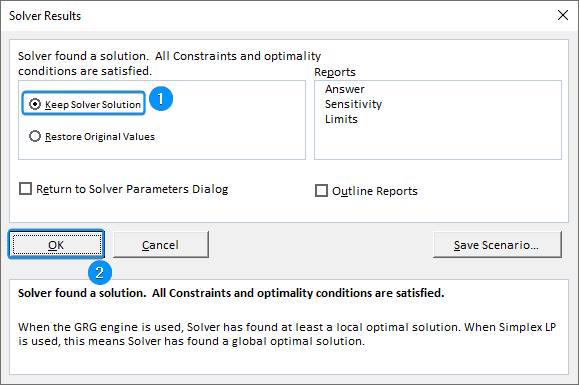Open the Save Scenario dialog

click(x=497, y=245)
